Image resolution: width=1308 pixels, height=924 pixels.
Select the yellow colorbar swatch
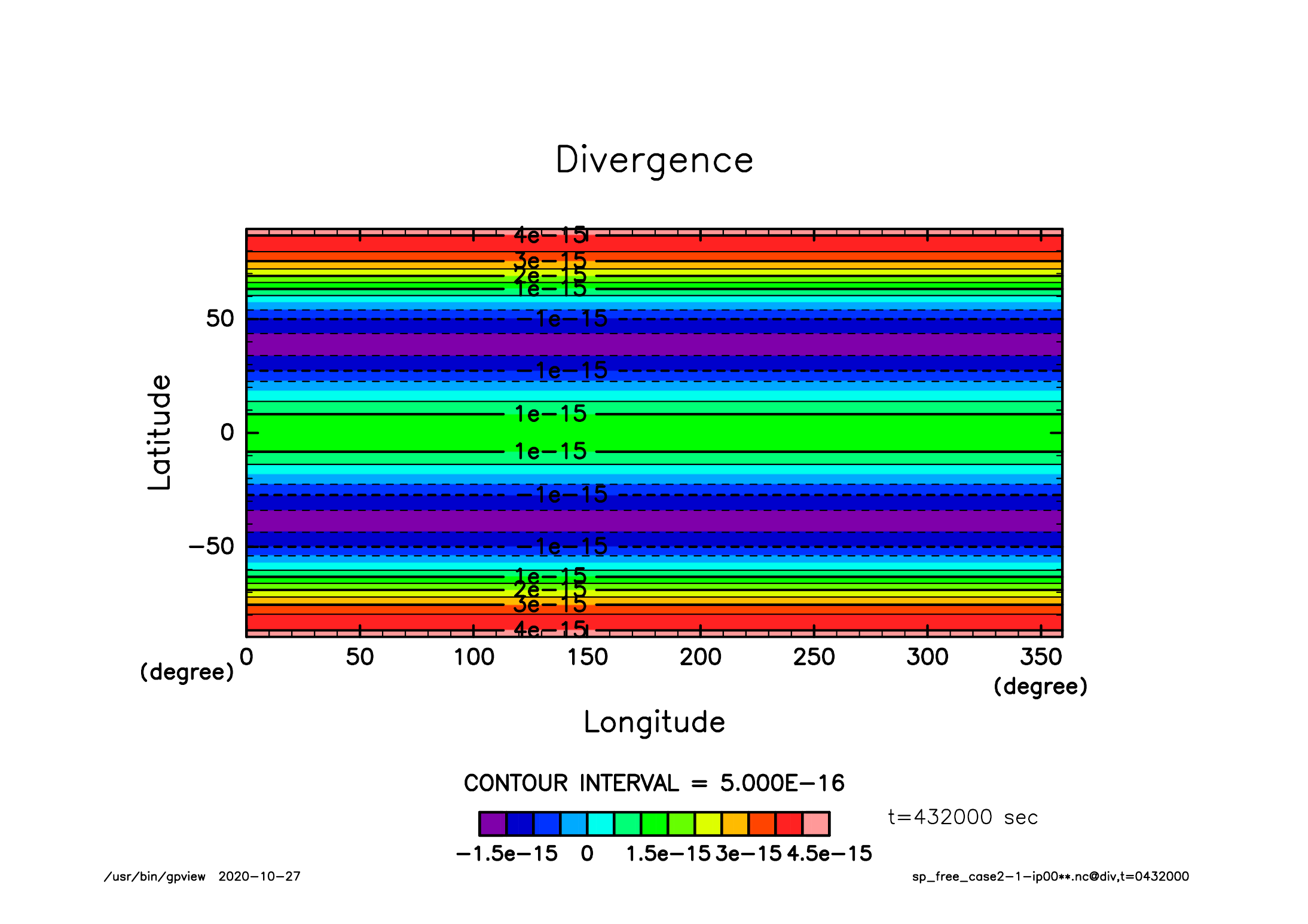point(708,824)
